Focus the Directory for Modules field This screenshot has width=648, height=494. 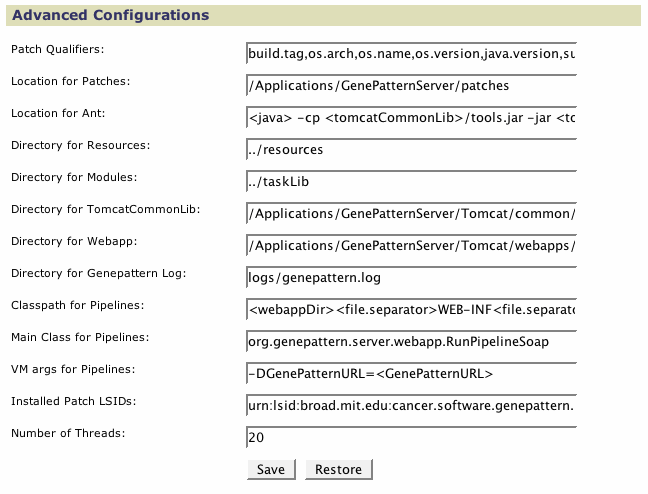pos(411,181)
